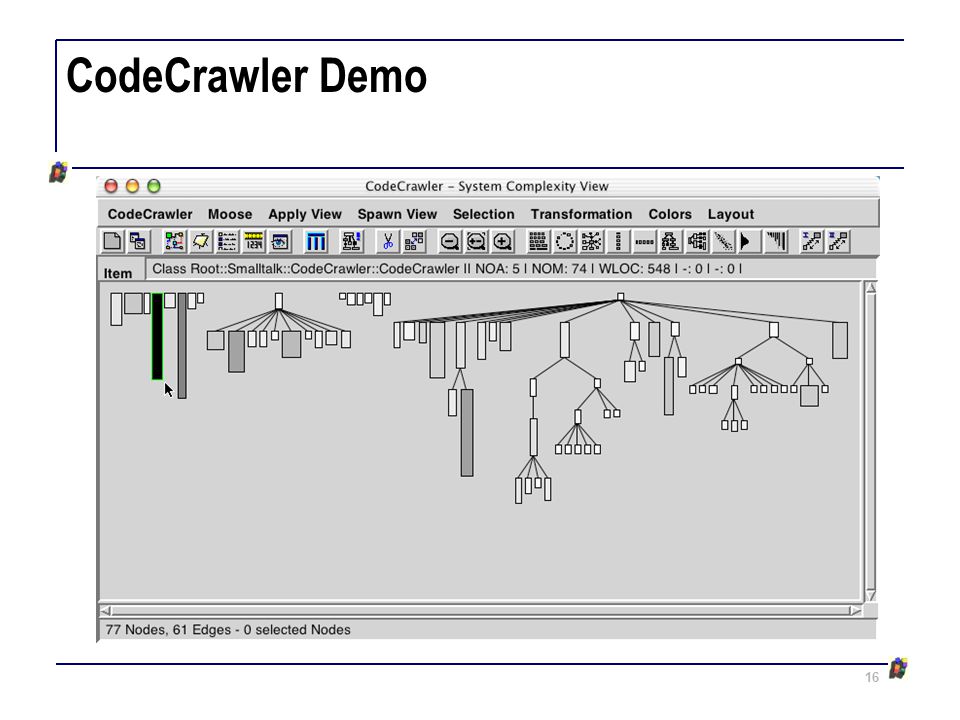Click the bulleted list toolbar icon
Image resolution: width=960 pixels, height=720 pixels.
pyautogui.click(x=227, y=241)
